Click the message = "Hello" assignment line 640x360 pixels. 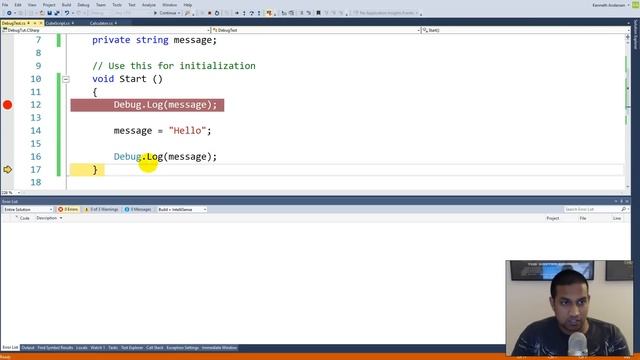pyautogui.click(x=162, y=131)
